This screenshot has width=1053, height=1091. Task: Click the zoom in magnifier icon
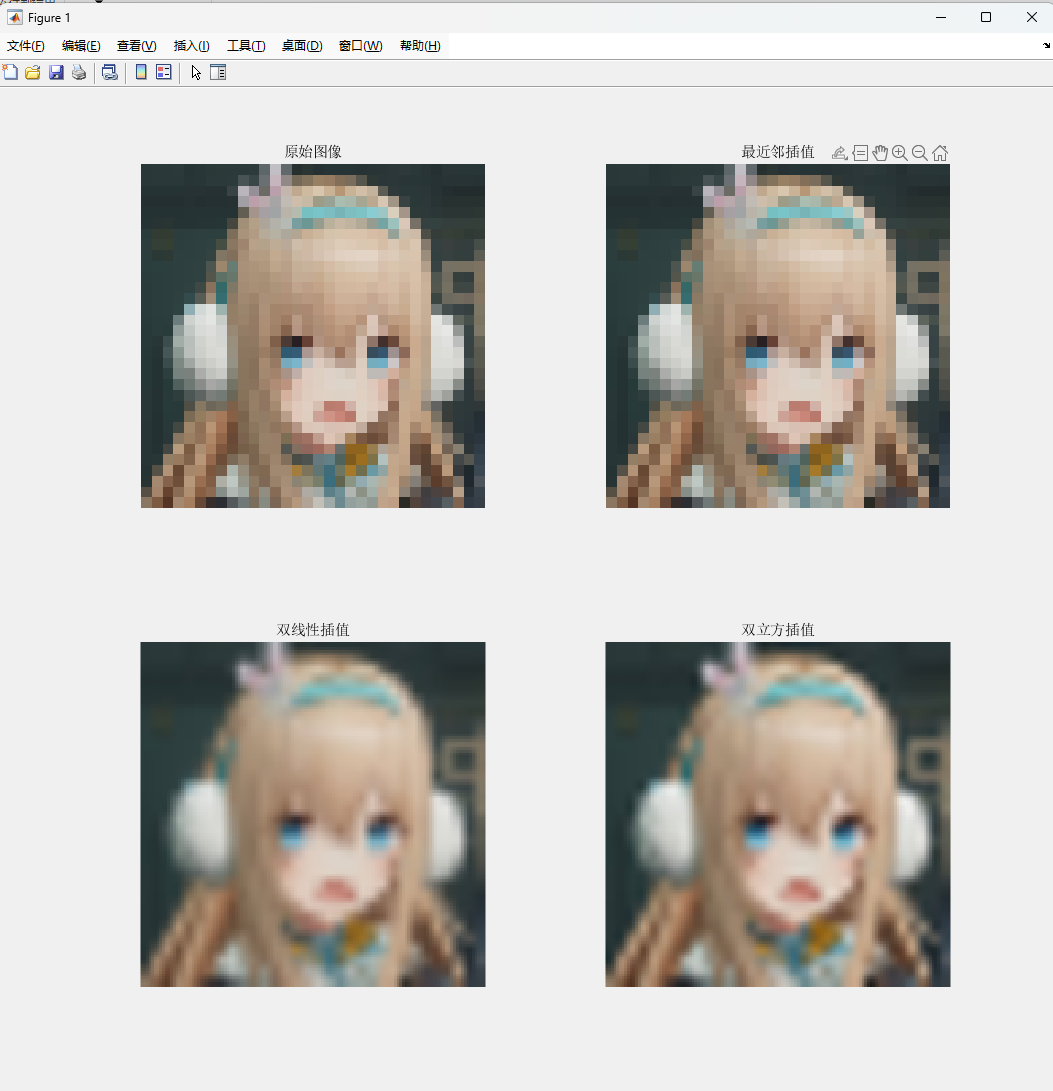point(900,153)
